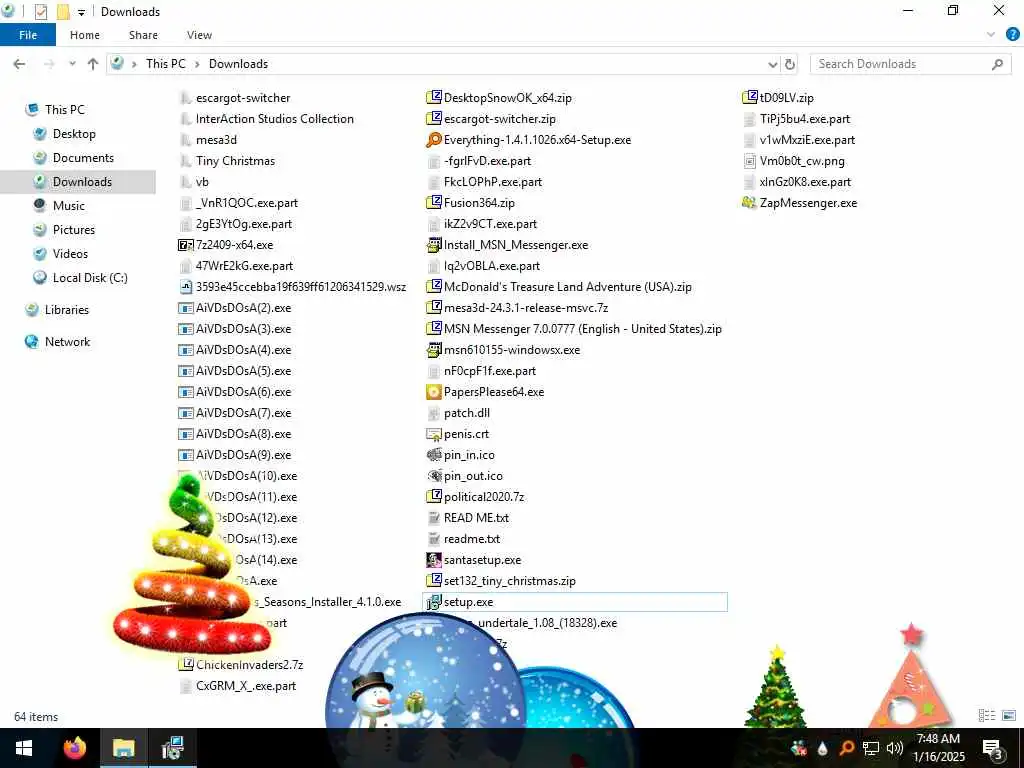Select the pin_out.ico icon

tap(434, 476)
